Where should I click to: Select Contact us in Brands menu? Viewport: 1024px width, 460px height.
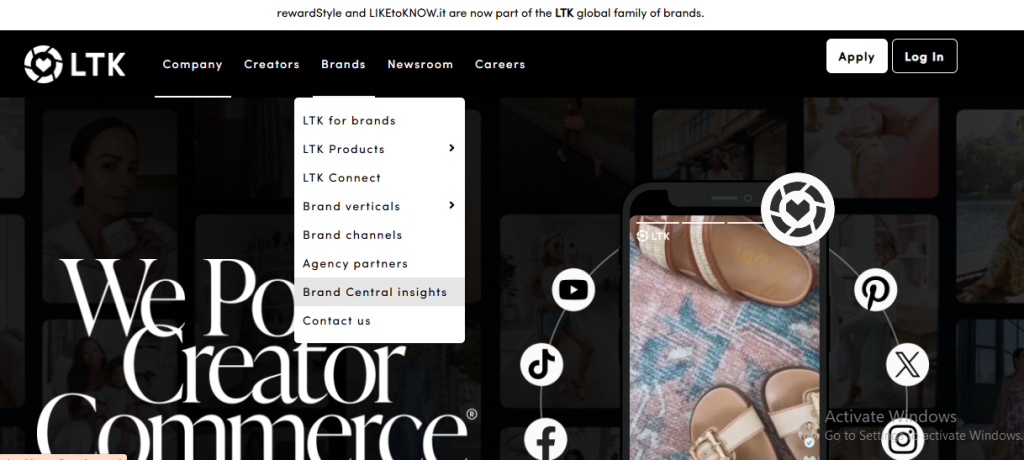coord(337,321)
